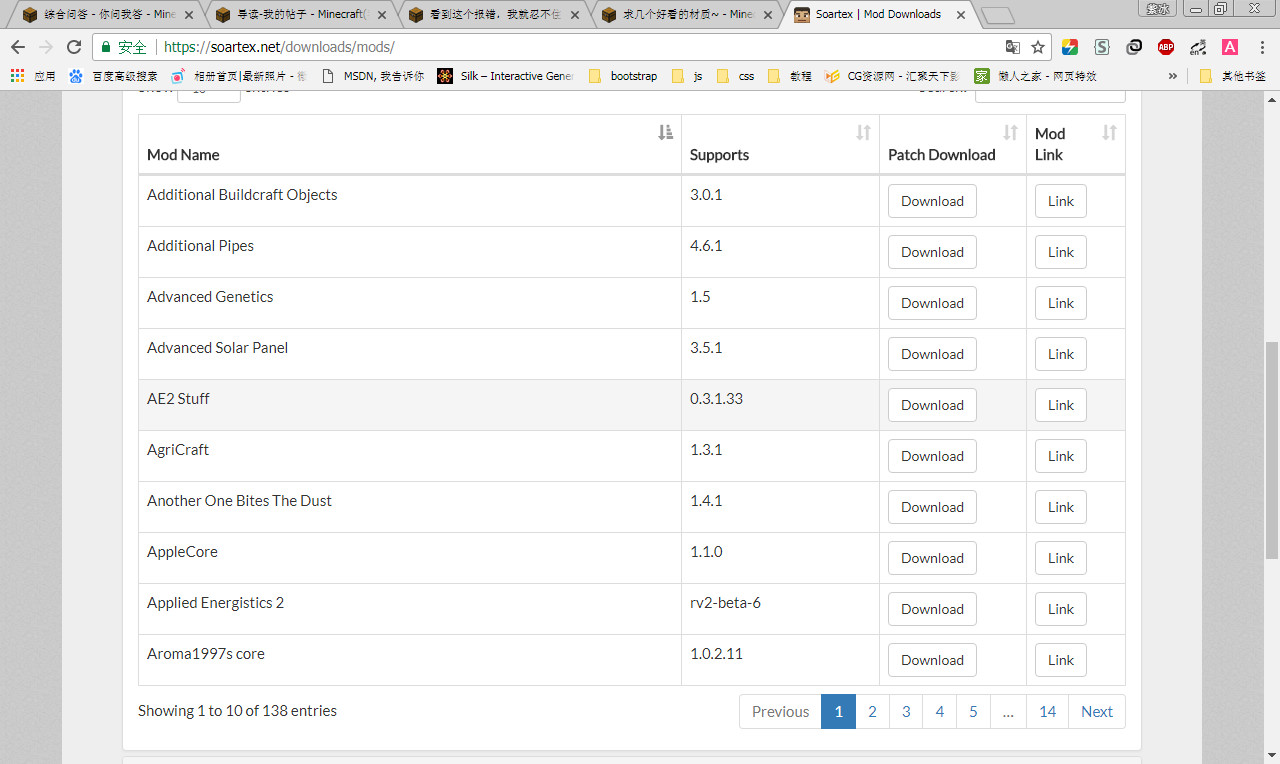The width and height of the screenshot is (1280, 764).
Task: Open the Link for AppleCore
Action: [x=1060, y=558]
